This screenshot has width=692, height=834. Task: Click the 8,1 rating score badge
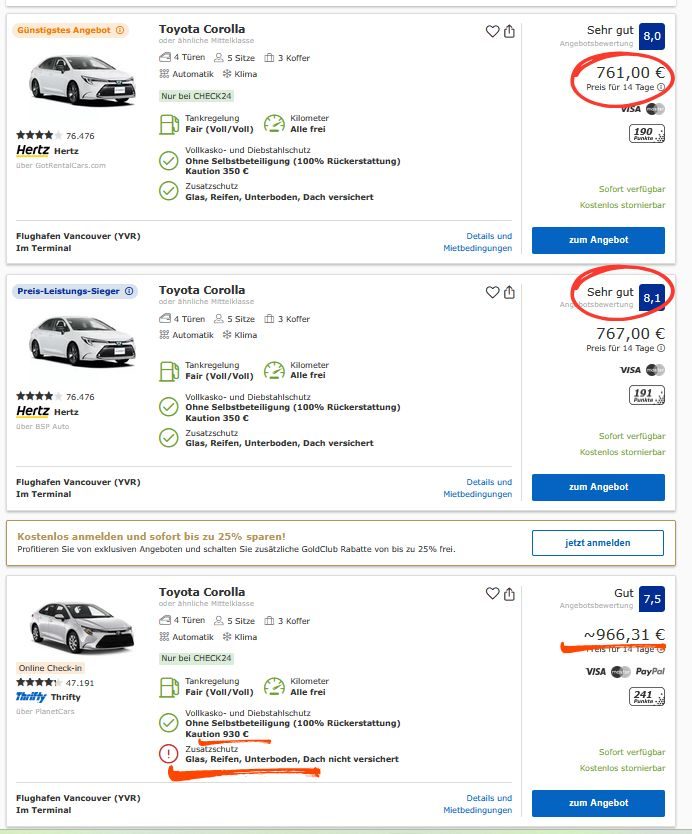652,297
